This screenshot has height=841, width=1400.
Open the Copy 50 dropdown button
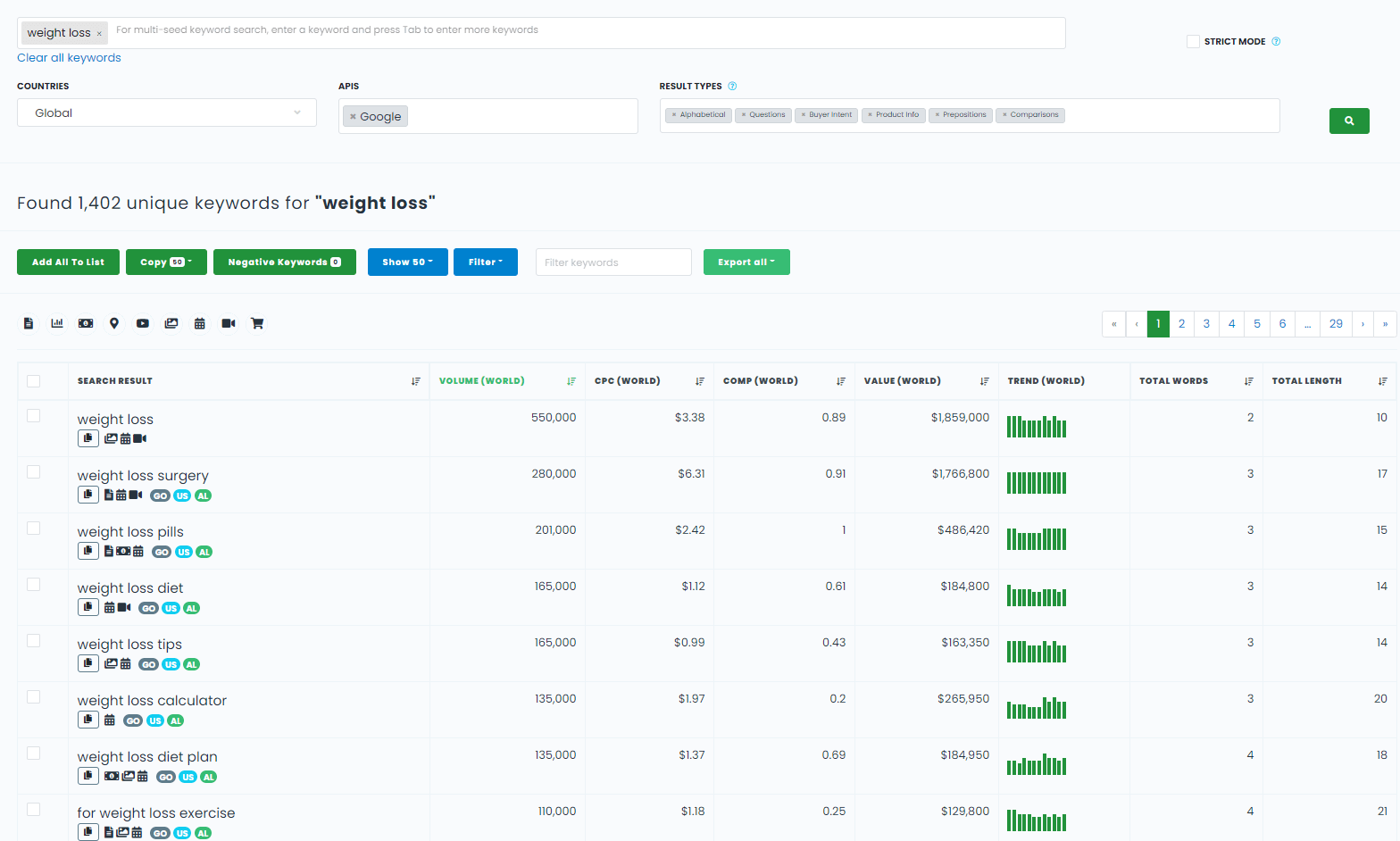pyautogui.click(x=166, y=262)
